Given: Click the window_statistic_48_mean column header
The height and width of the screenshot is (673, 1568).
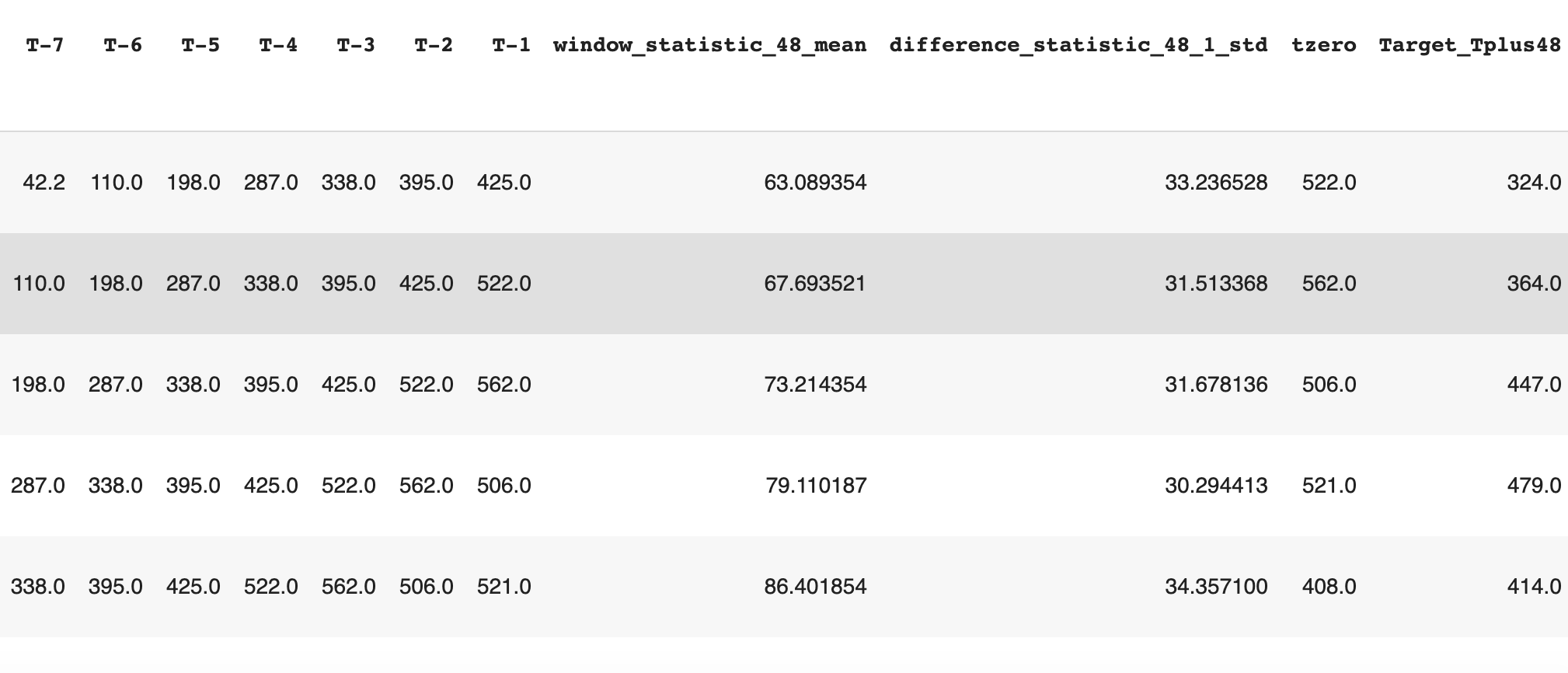Looking at the screenshot, I should coord(709,45).
